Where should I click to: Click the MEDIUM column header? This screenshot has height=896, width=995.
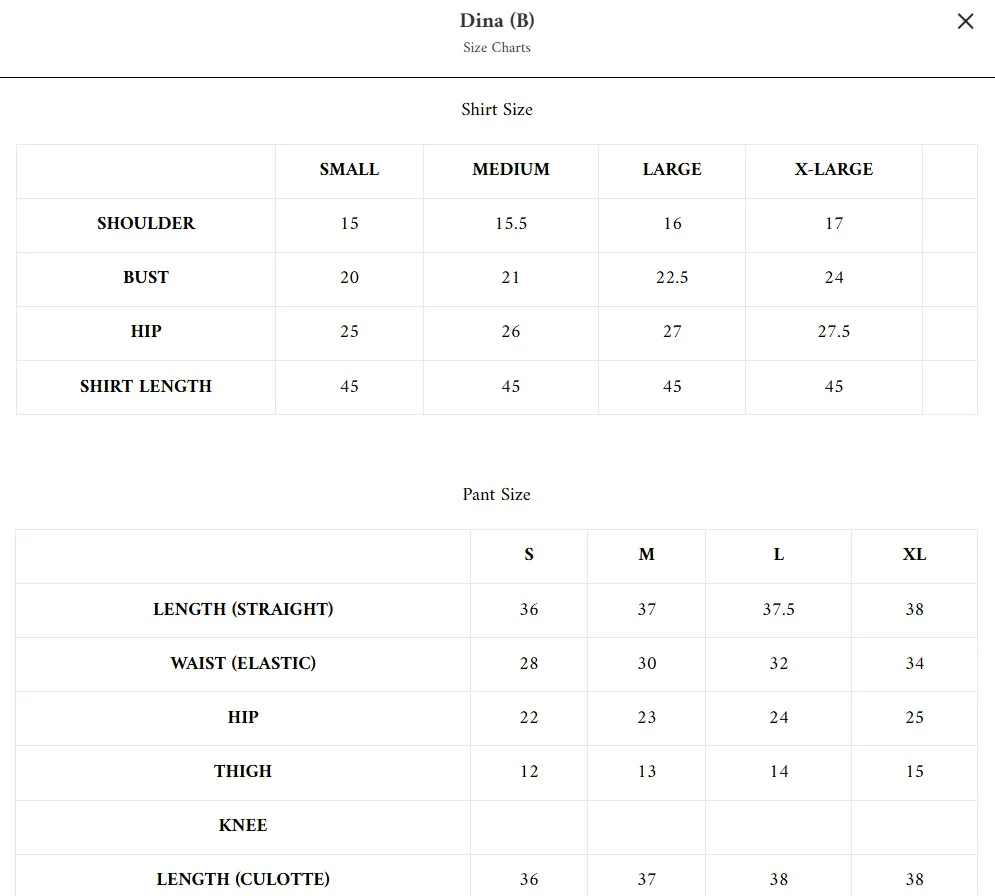tap(511, 169)
